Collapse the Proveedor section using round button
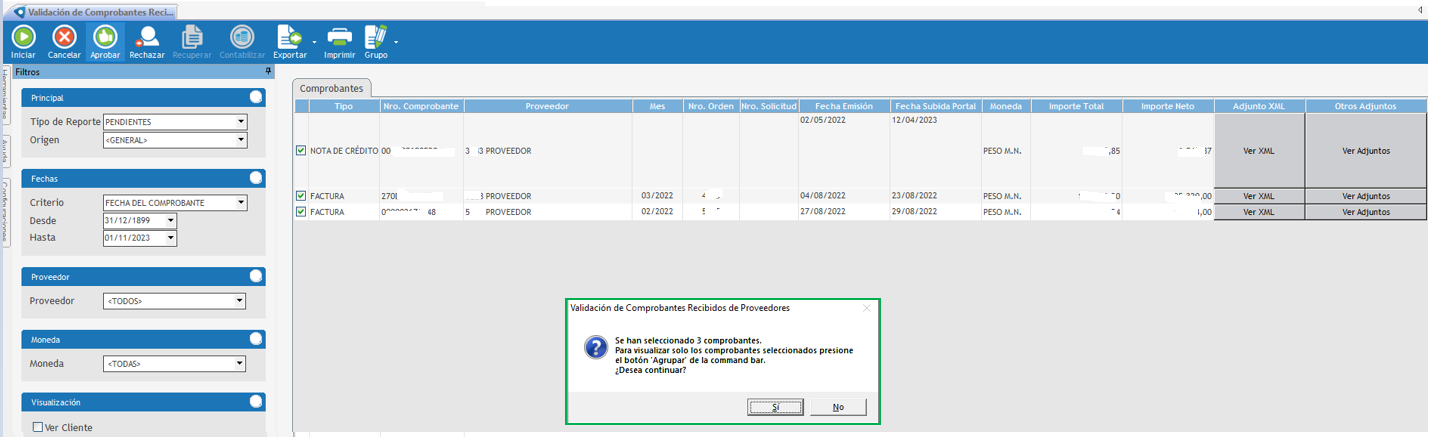Screen dimensions: 1429x437 click(256, 275)
